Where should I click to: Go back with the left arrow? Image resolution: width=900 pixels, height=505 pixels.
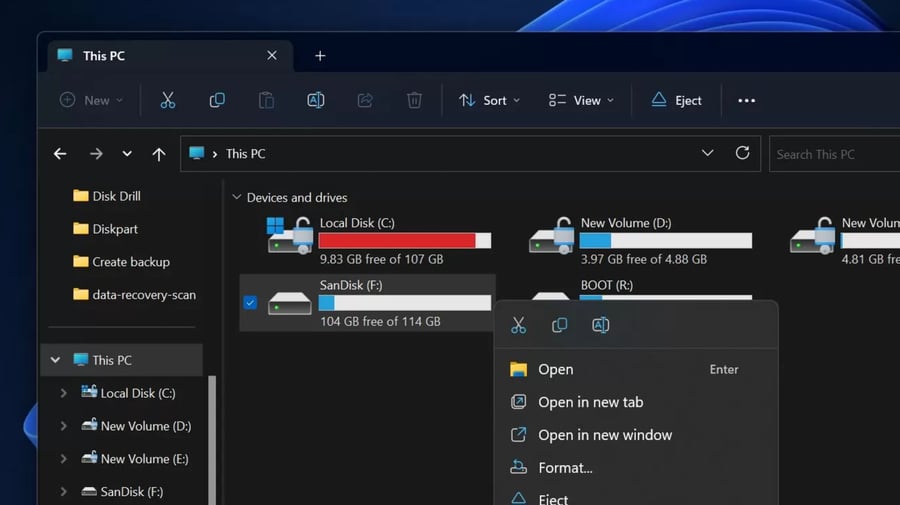tap(60, 154)
